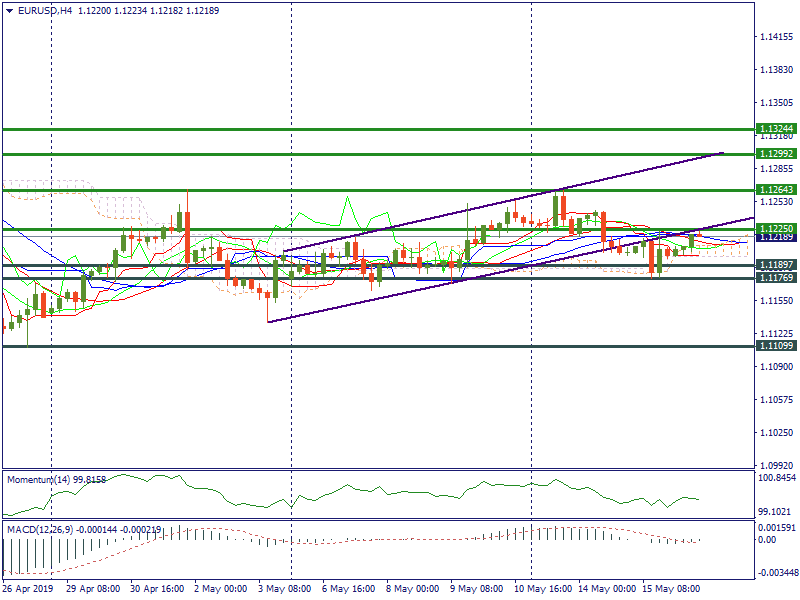Viewport: 800px width, 600px height.
Task: Click the 15 May 08:00 time label
Action: (669, 589)
